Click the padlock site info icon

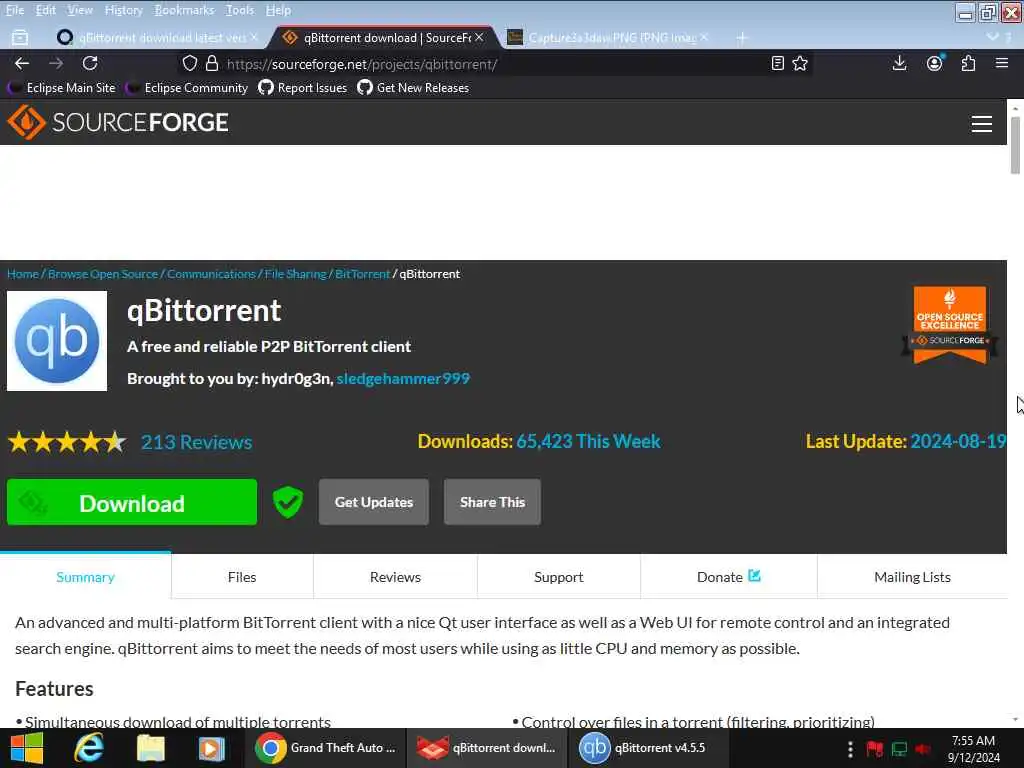click(212, 63)
